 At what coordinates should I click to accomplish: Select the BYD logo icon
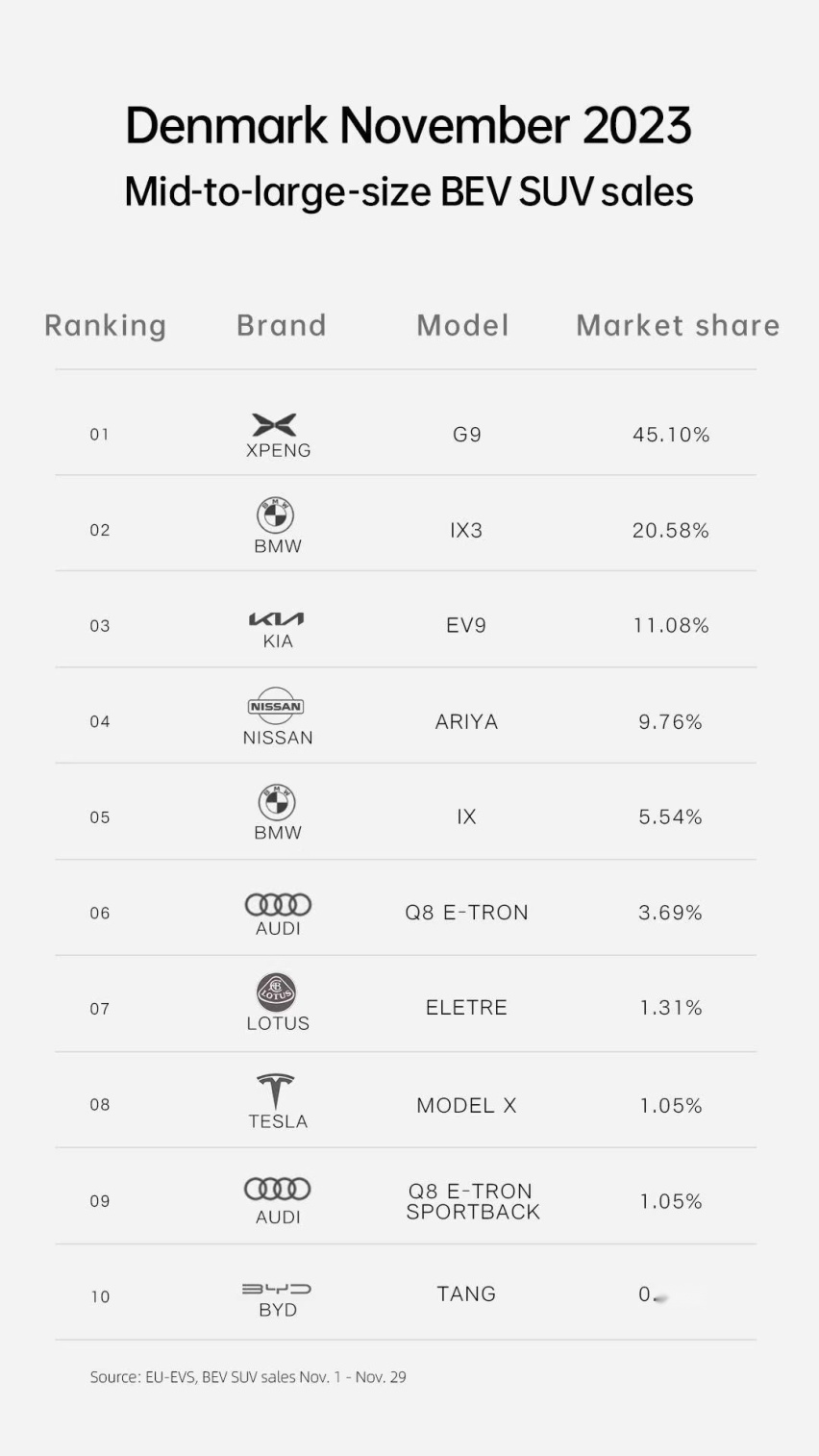pyautogui.click(x=277, y=1289)
